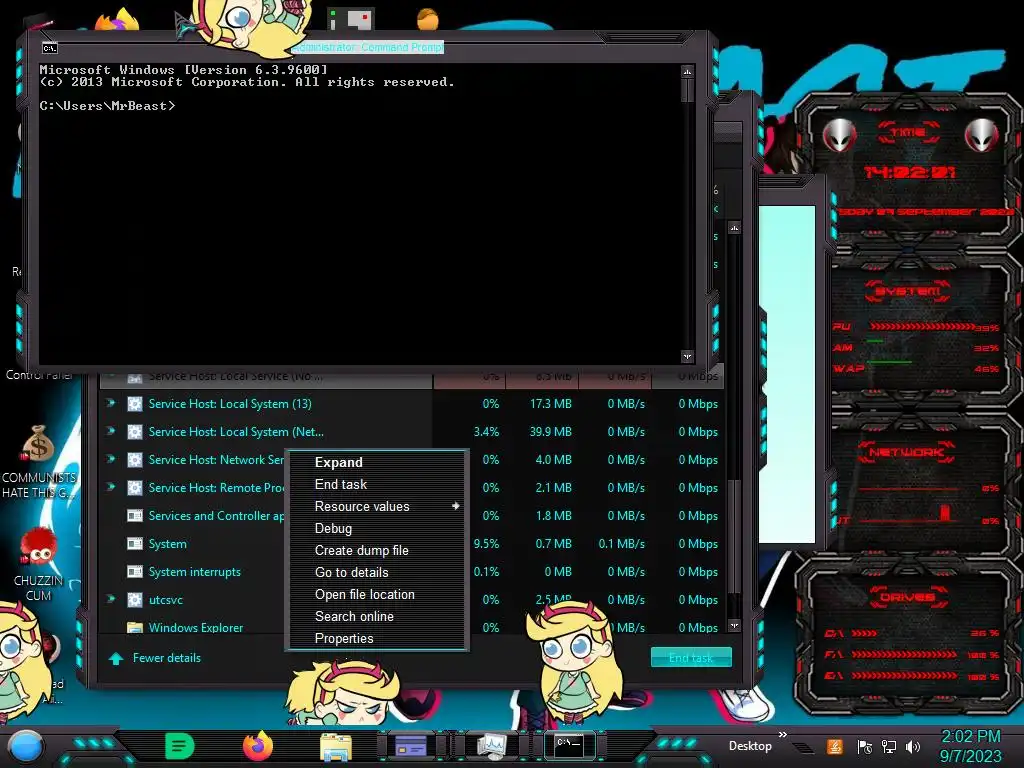Open the red CHUZZIN CUM desktop icon

(38, 547)
